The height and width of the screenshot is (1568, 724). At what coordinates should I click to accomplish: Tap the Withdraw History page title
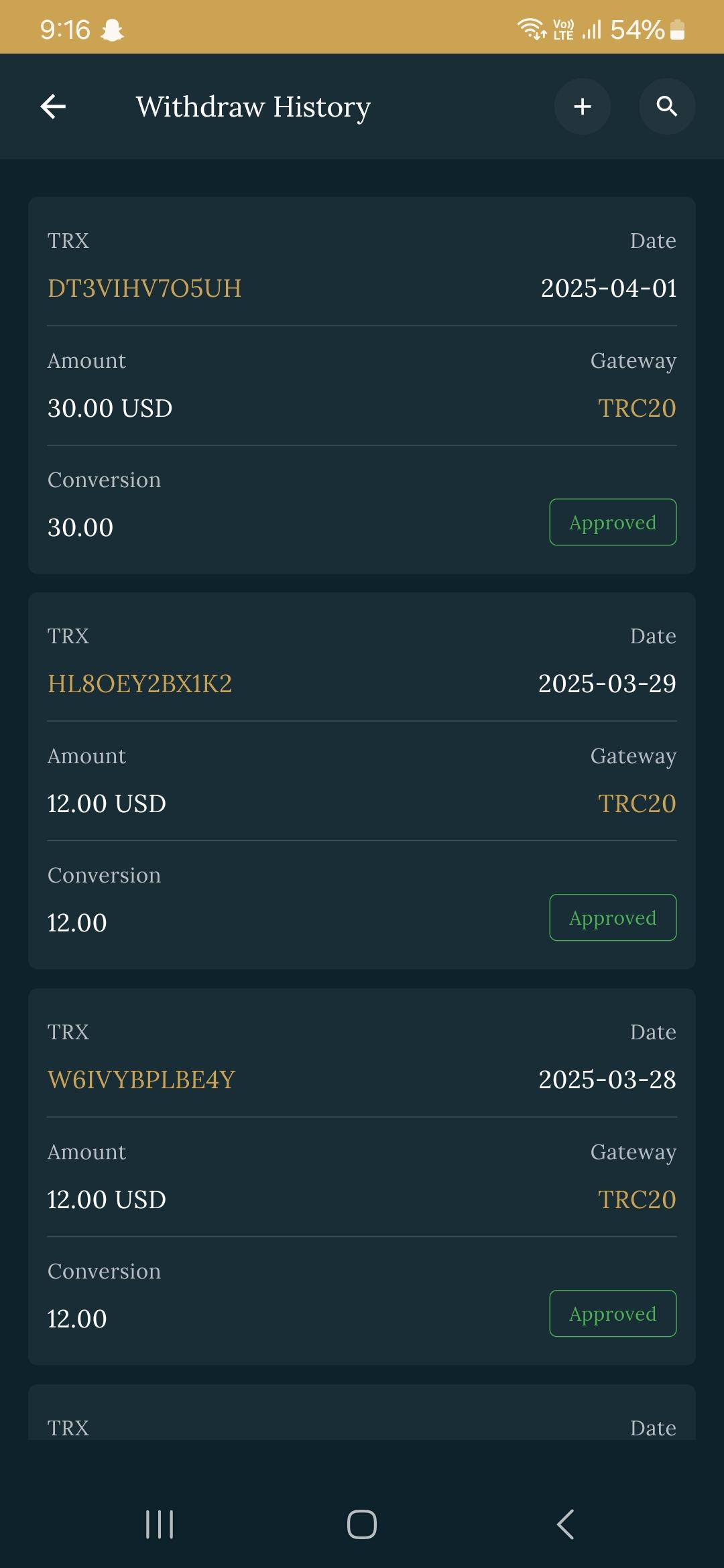pos(253,107)
